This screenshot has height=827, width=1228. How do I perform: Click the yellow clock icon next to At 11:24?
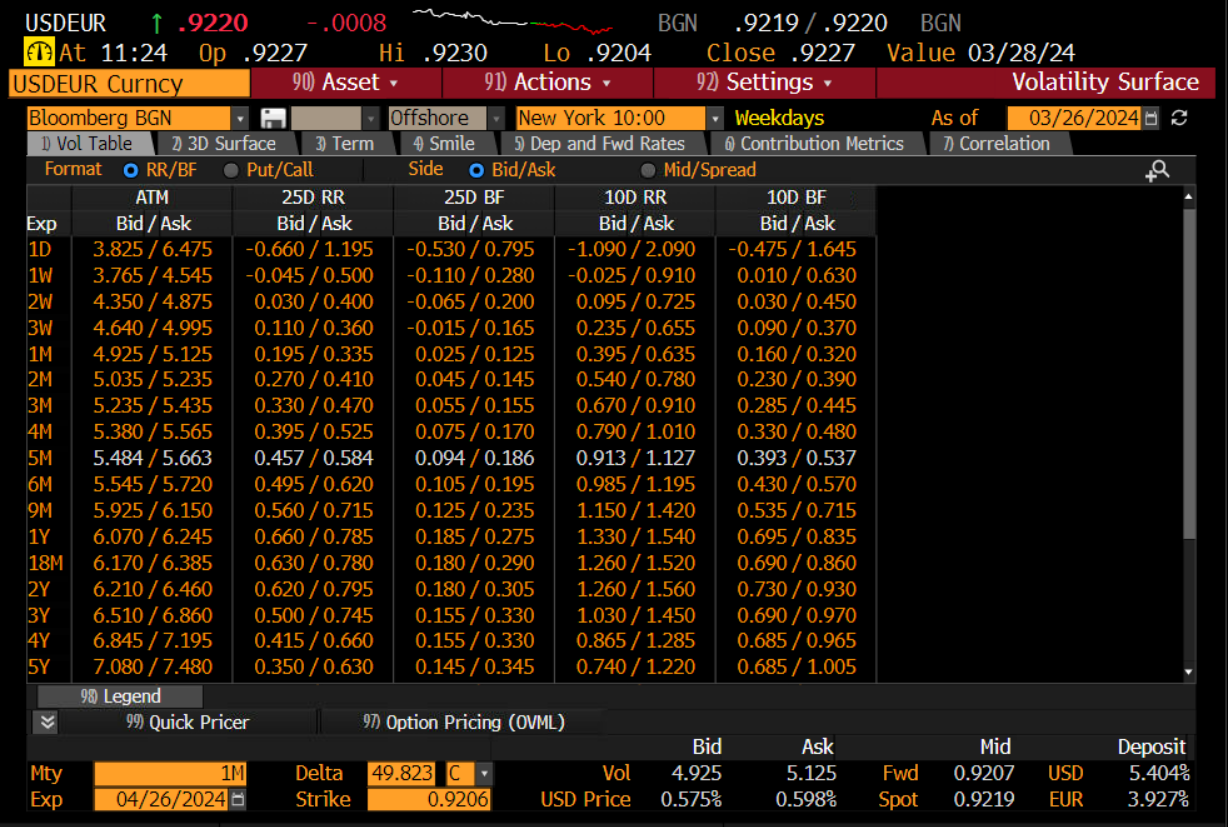tap(39, 53)
